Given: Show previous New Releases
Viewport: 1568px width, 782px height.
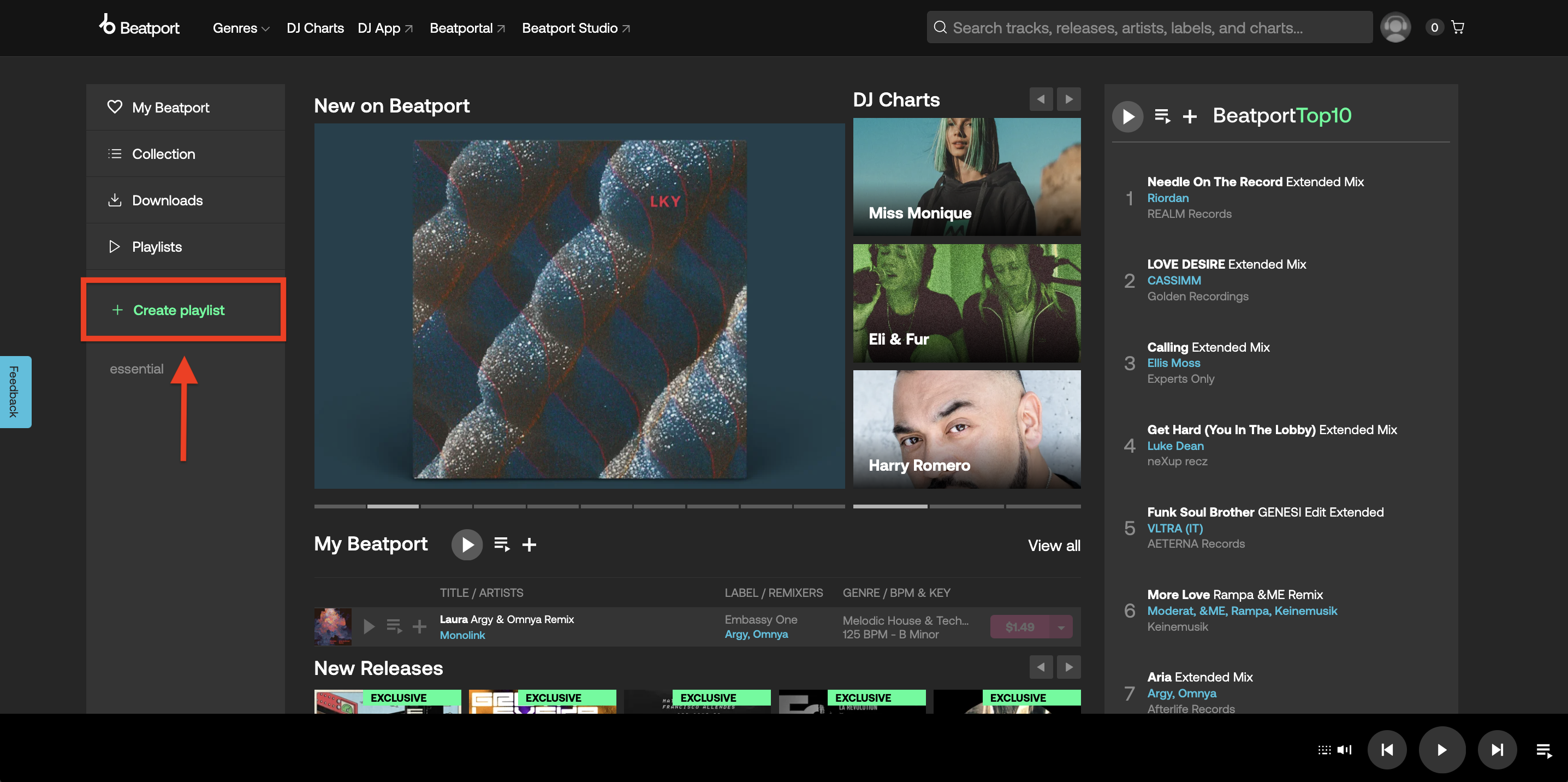Looking at the screenshot, I should [1041, 667].
